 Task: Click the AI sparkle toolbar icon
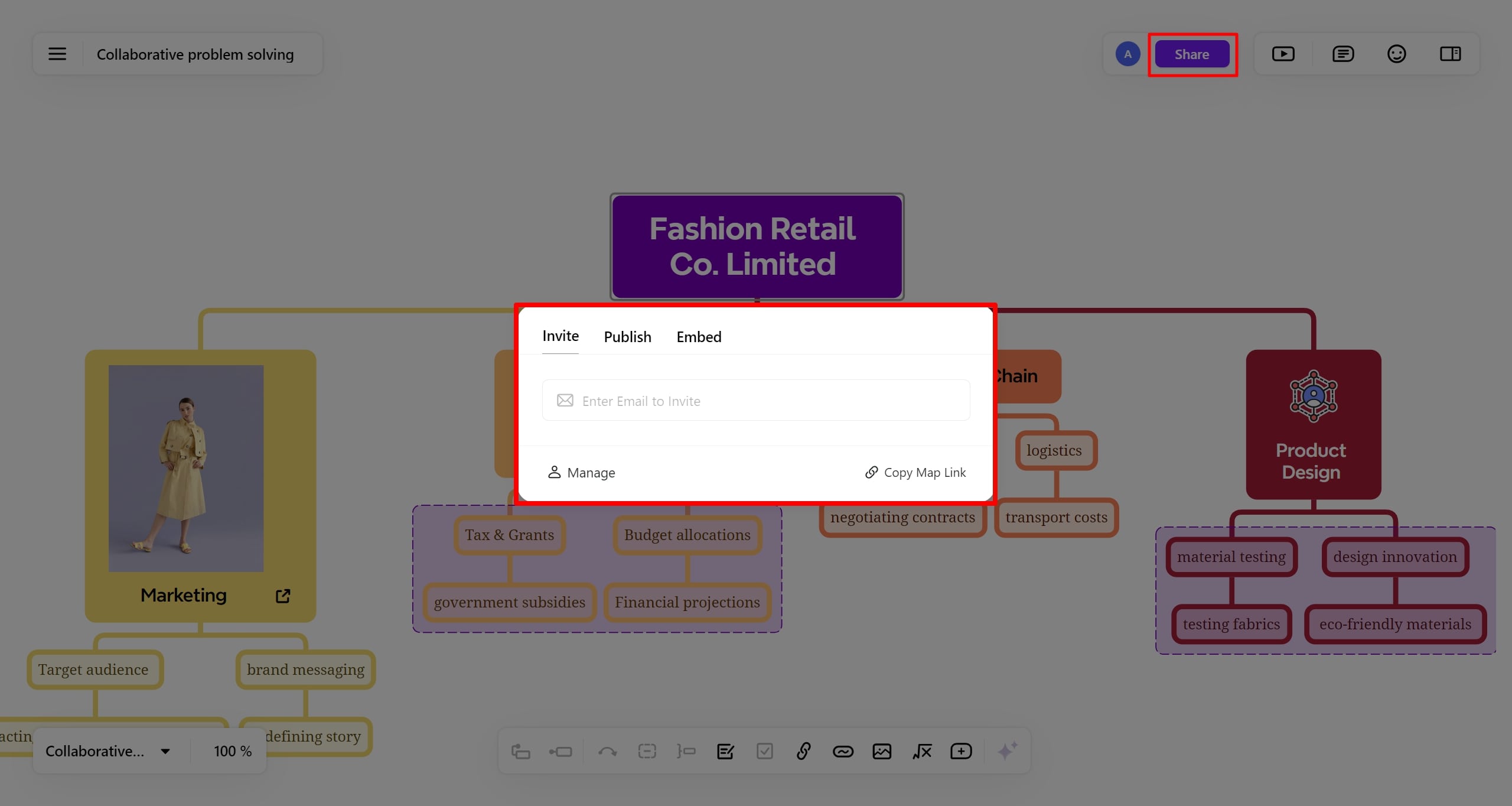click(1007, 750)
